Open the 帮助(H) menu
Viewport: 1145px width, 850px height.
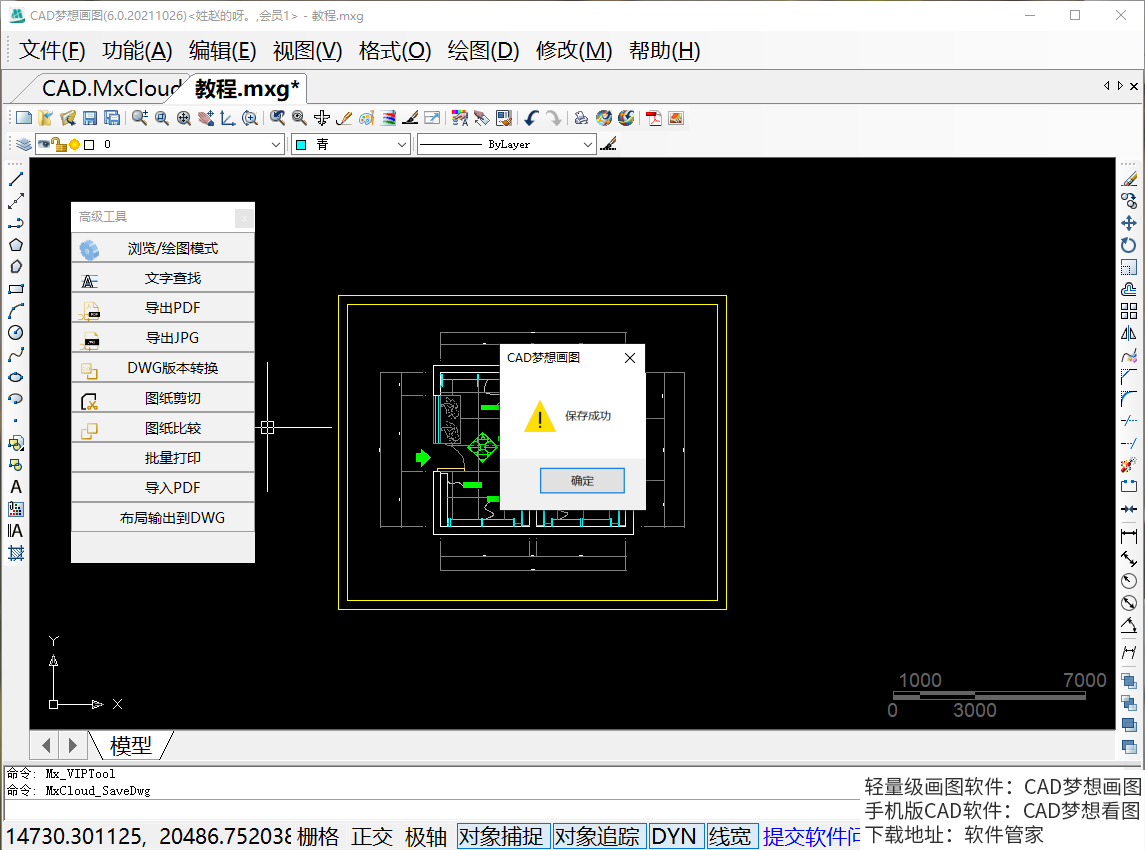pyautogui.click(x=665, y=50)
